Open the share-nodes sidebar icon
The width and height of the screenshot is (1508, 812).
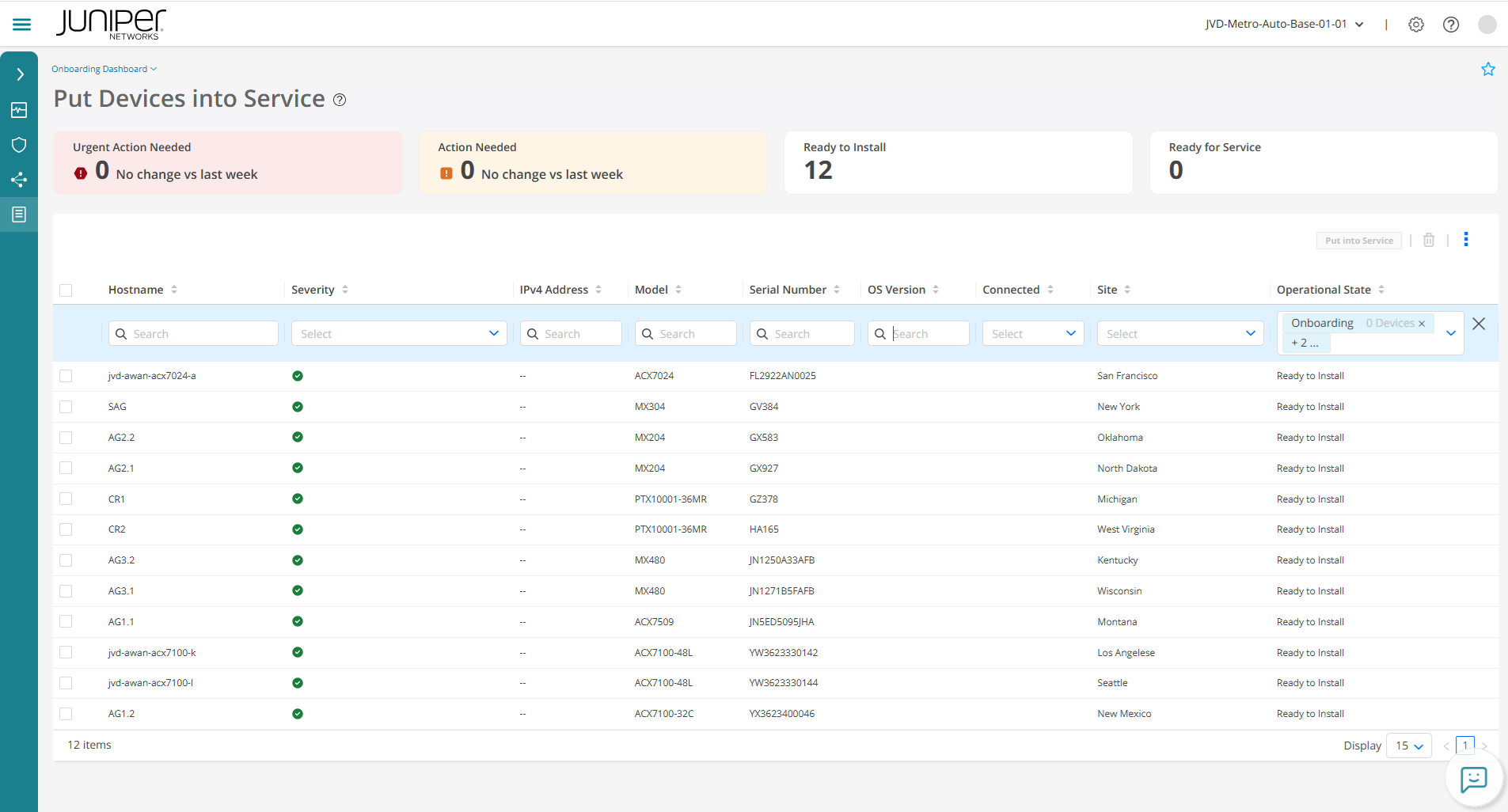point(19,180)
